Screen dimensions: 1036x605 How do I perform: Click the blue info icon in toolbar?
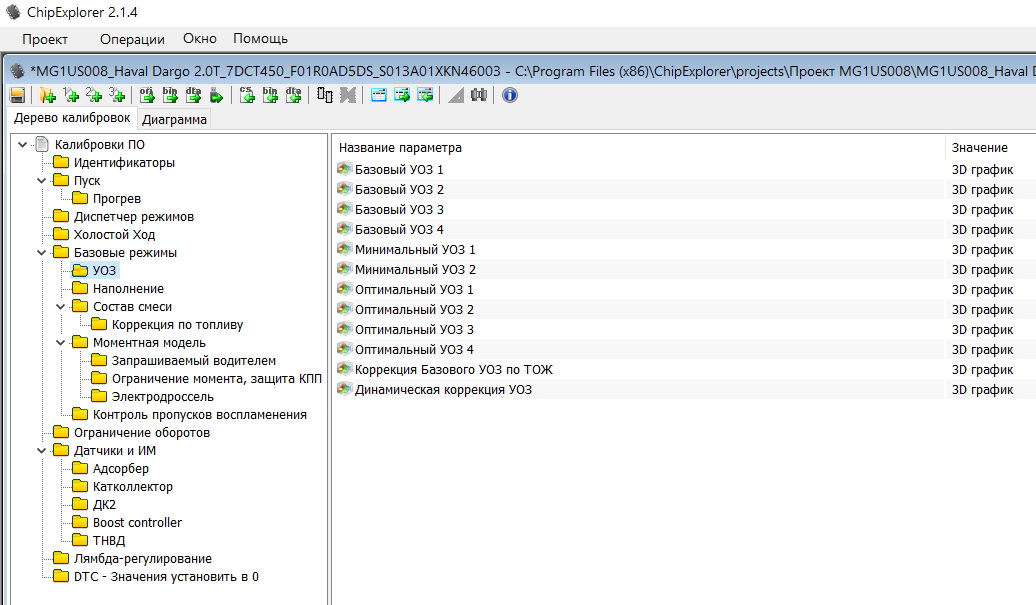(x=510, y=95)
